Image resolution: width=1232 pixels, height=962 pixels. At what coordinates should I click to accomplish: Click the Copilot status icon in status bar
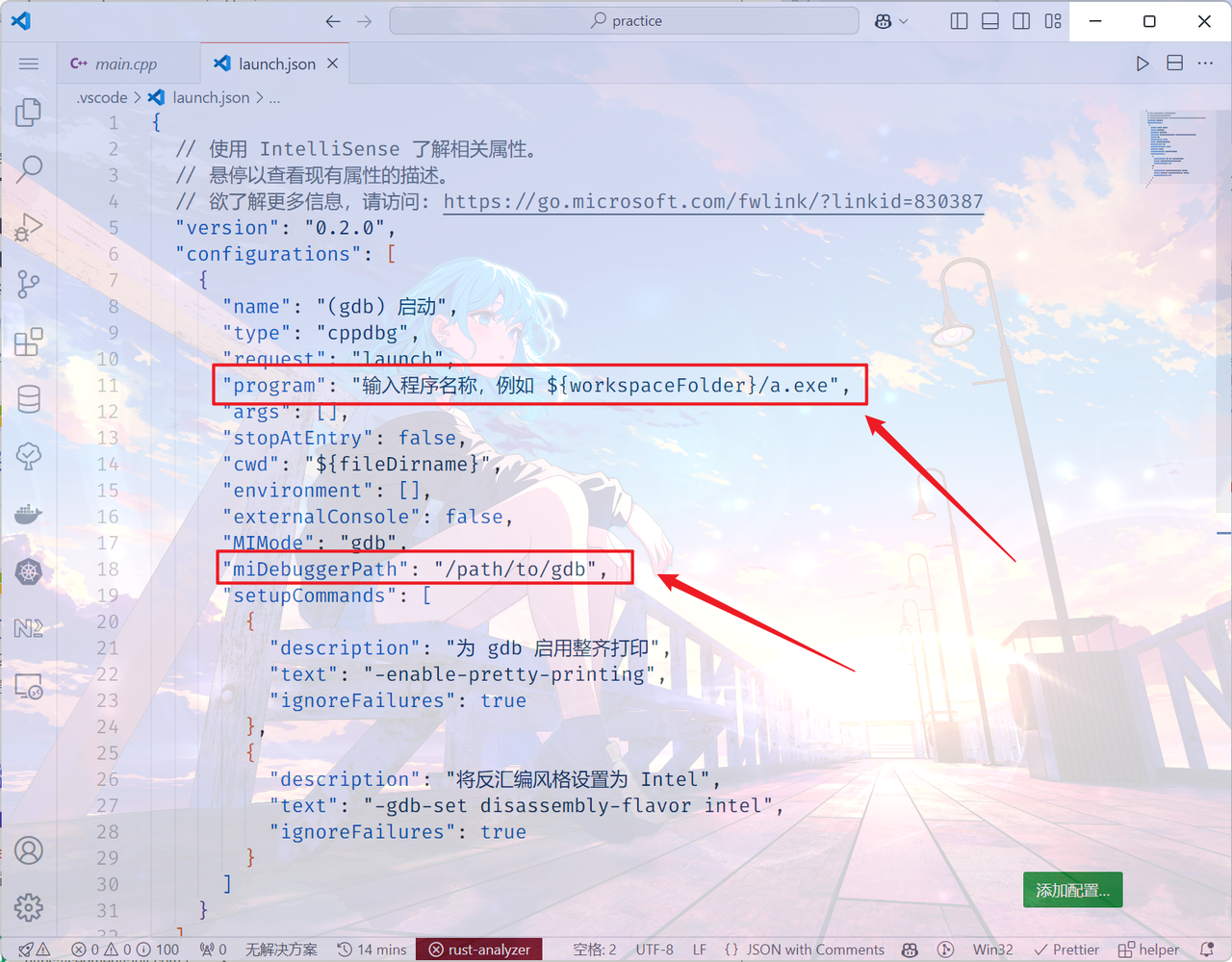[x=910, y=949]
